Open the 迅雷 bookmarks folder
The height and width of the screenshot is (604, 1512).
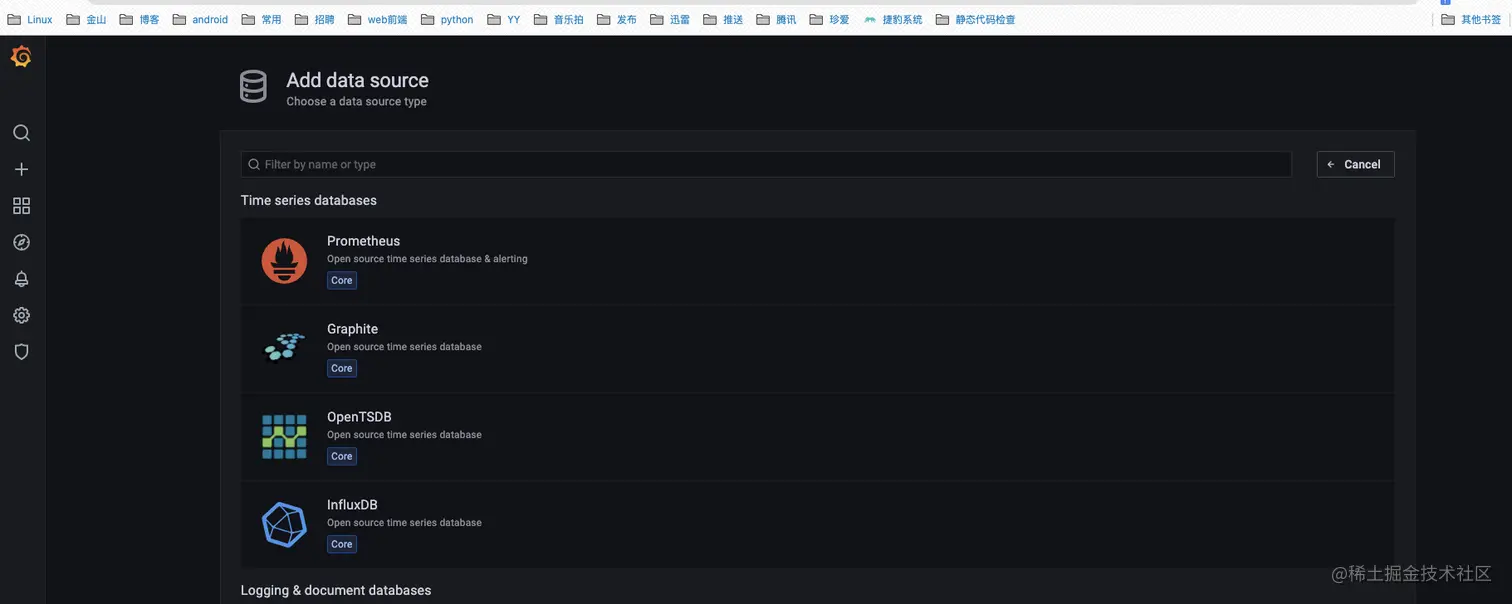pyautogui.click(x=669, y=19)
